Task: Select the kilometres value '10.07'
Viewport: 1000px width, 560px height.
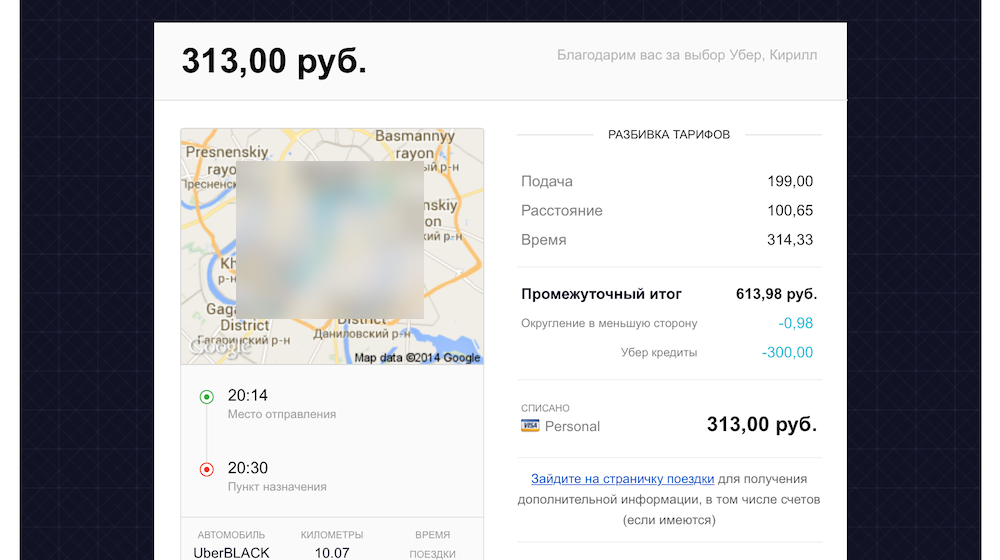Action: (332, 553)
